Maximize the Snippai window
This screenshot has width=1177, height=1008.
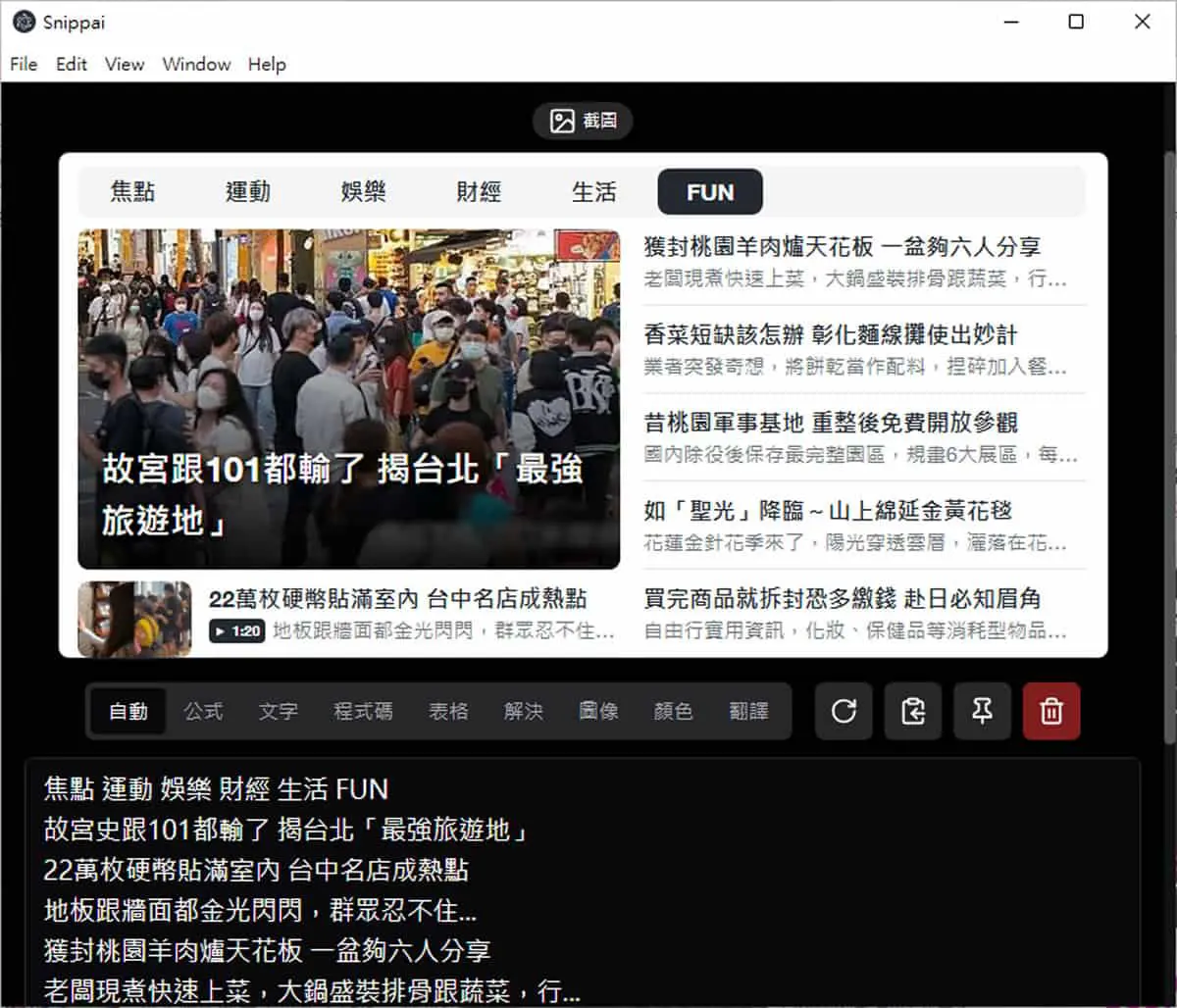pyautogui.click(x=1076, y=22)
